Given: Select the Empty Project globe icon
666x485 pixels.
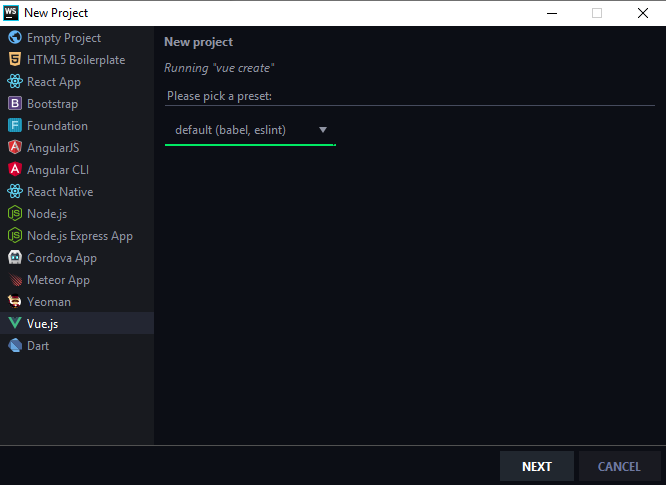Looking at the screenshot, I should pos(15,37).
